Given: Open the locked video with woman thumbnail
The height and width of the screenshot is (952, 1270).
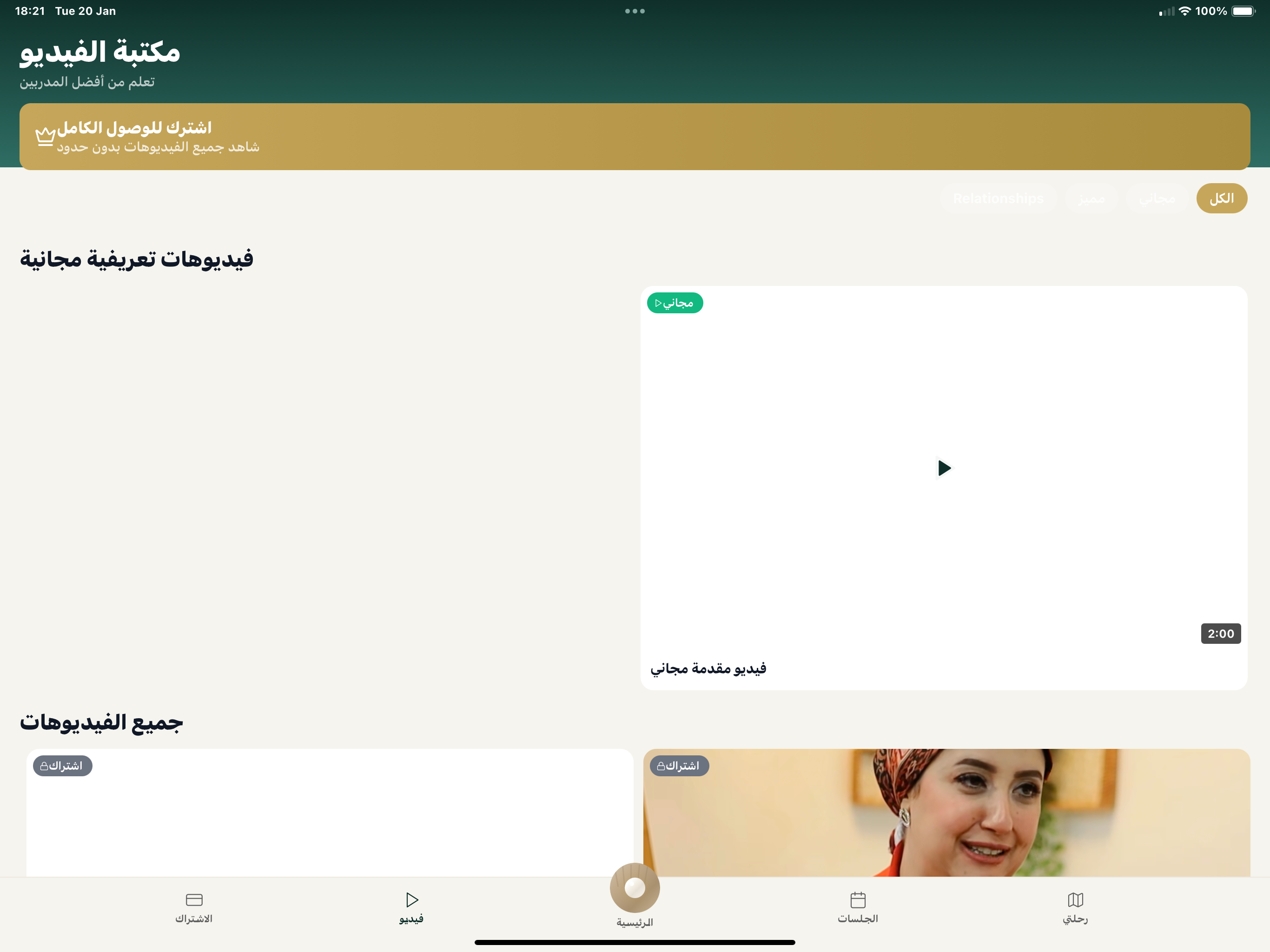Looking at the screenshot, I should (x=946, y=813).
